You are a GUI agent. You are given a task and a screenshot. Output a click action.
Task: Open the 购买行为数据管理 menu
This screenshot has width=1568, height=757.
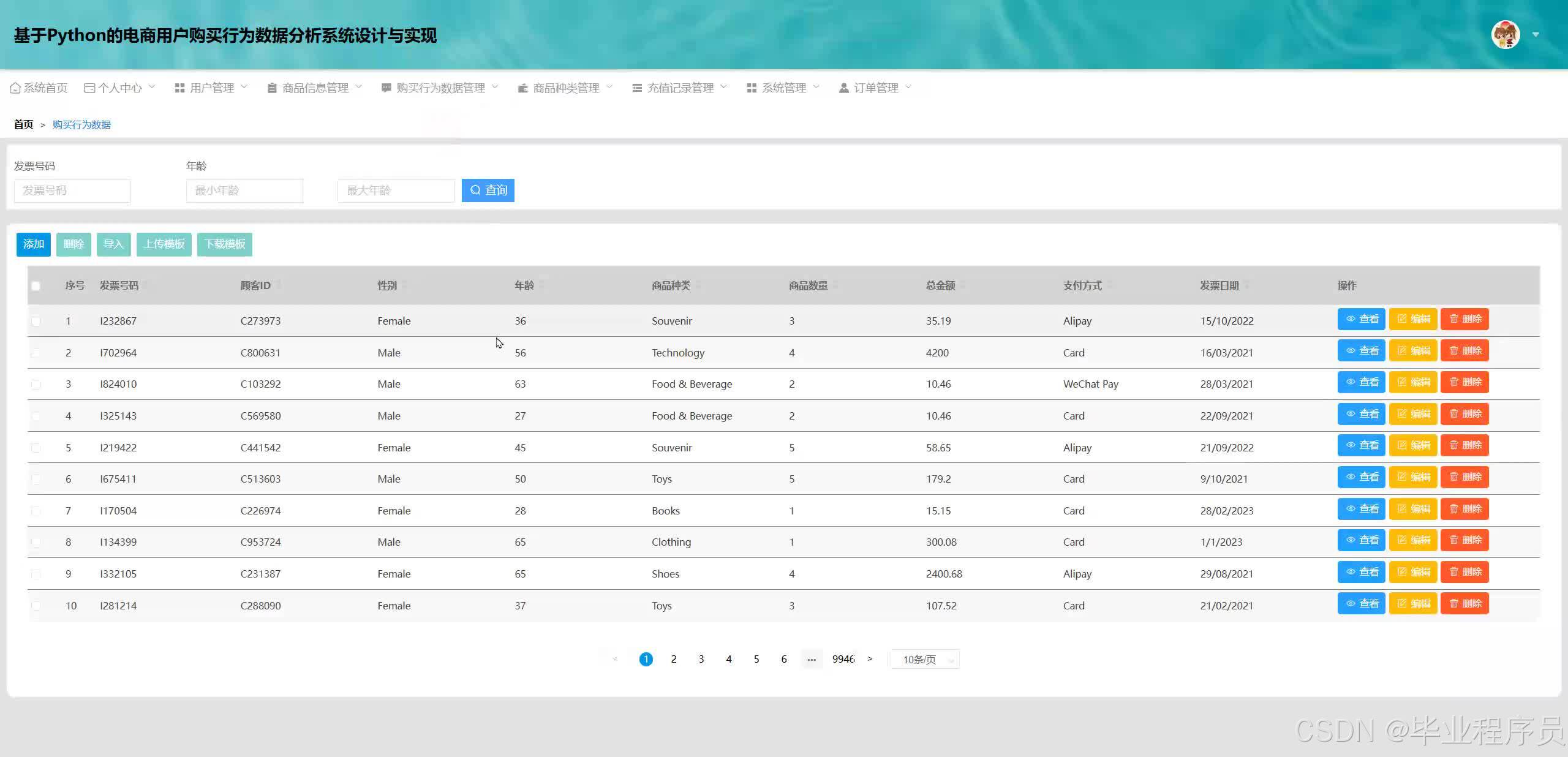(440, 88)
